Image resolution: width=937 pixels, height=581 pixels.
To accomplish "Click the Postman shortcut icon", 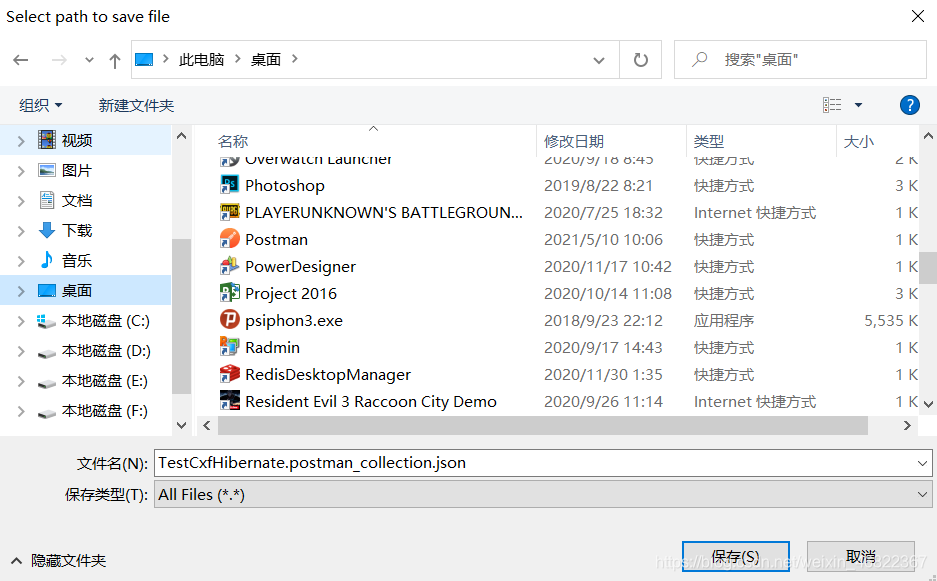I will [x=229, y=239].
